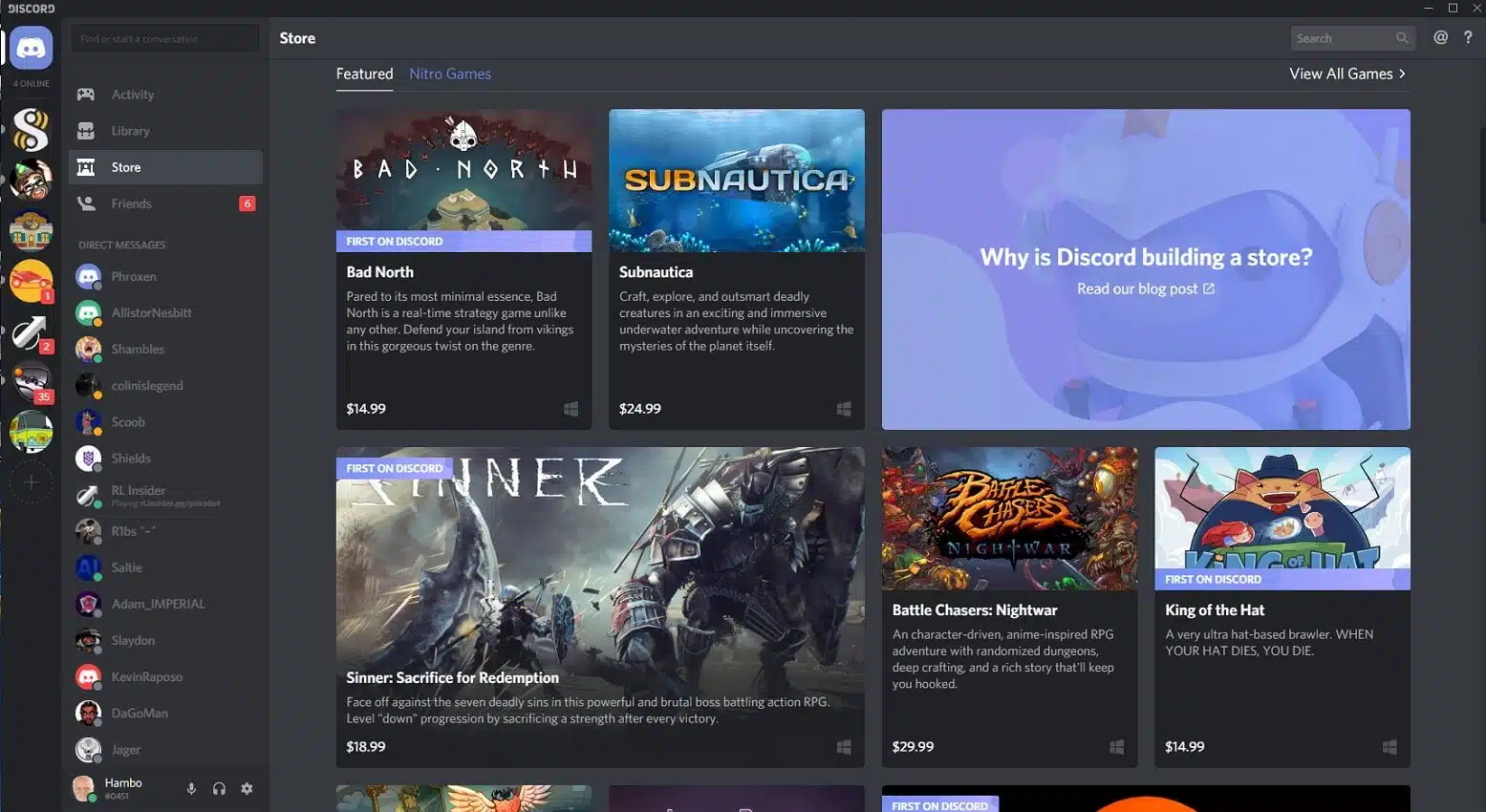Open the yellow S server icon
1486x812 pixels.
point(31,130)
